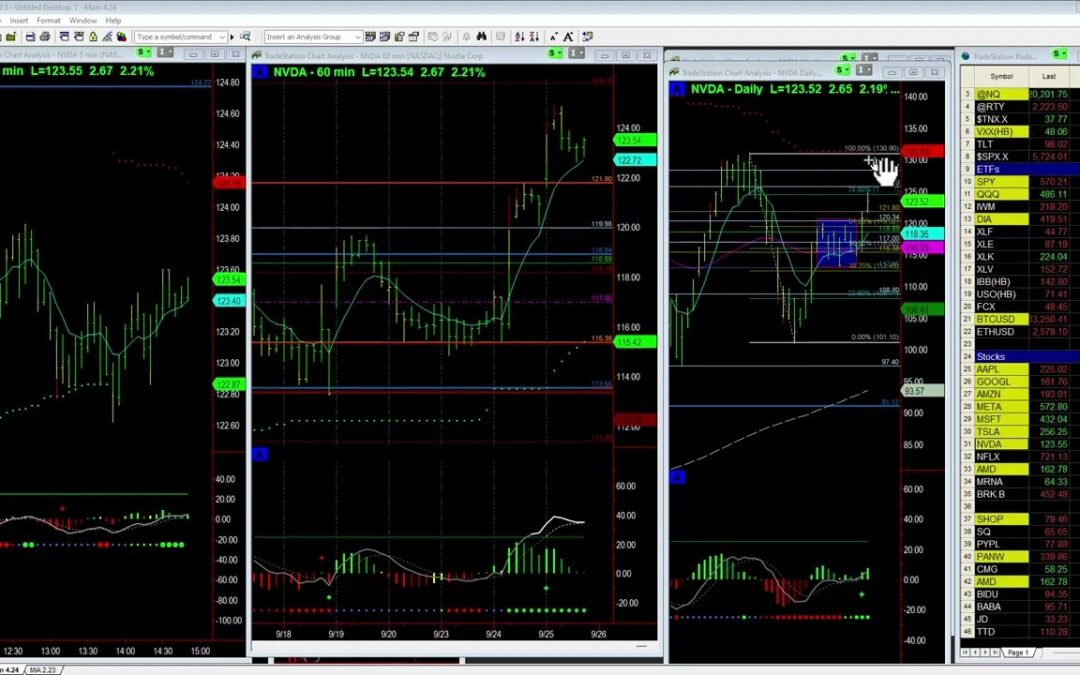This screenshot has width=1080, height=675.
Task: Click the save icon in the toolbar
Action: click(x=30, y=37)
